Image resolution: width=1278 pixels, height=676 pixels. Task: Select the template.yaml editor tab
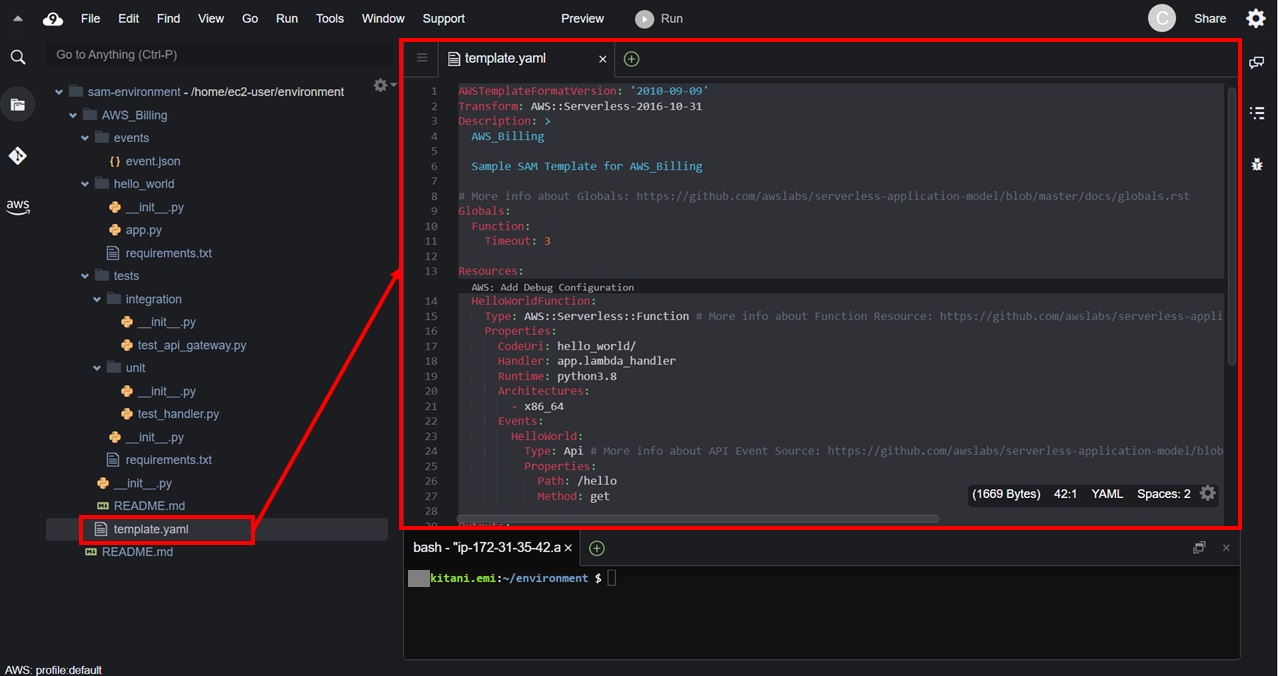(x=526, y=59)
